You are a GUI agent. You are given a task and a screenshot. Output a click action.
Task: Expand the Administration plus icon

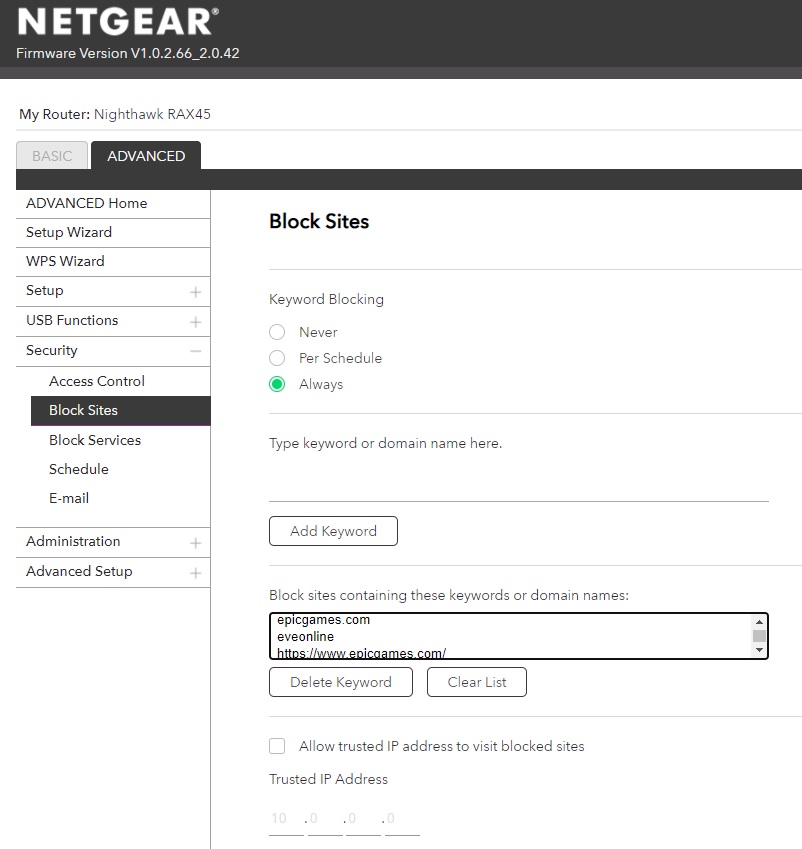point(195,543)
